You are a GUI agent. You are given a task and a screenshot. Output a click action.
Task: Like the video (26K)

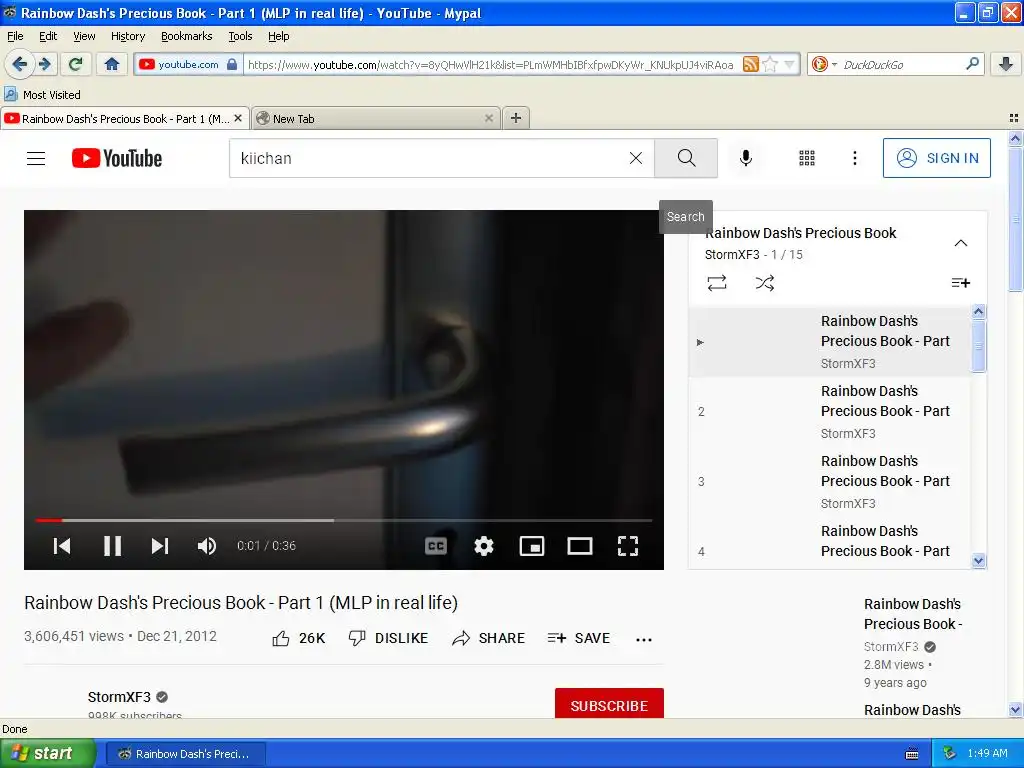[x=298, y=638]
